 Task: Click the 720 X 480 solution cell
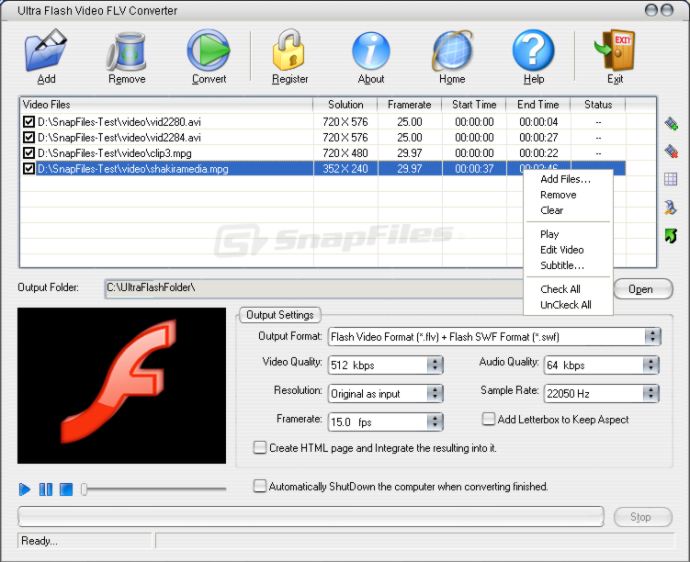point(345,153)
